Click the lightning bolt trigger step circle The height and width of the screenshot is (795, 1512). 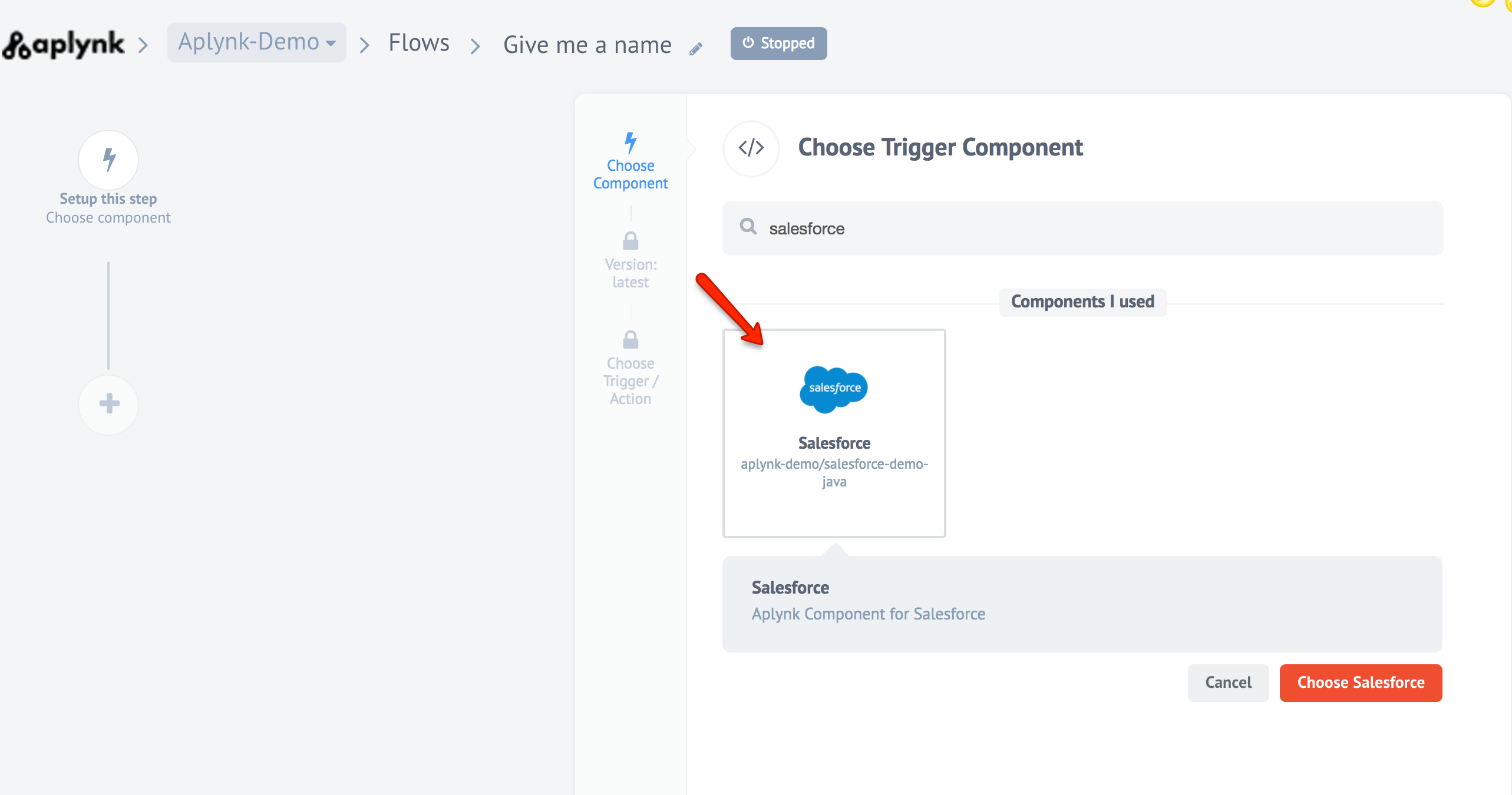pos(108,160)
